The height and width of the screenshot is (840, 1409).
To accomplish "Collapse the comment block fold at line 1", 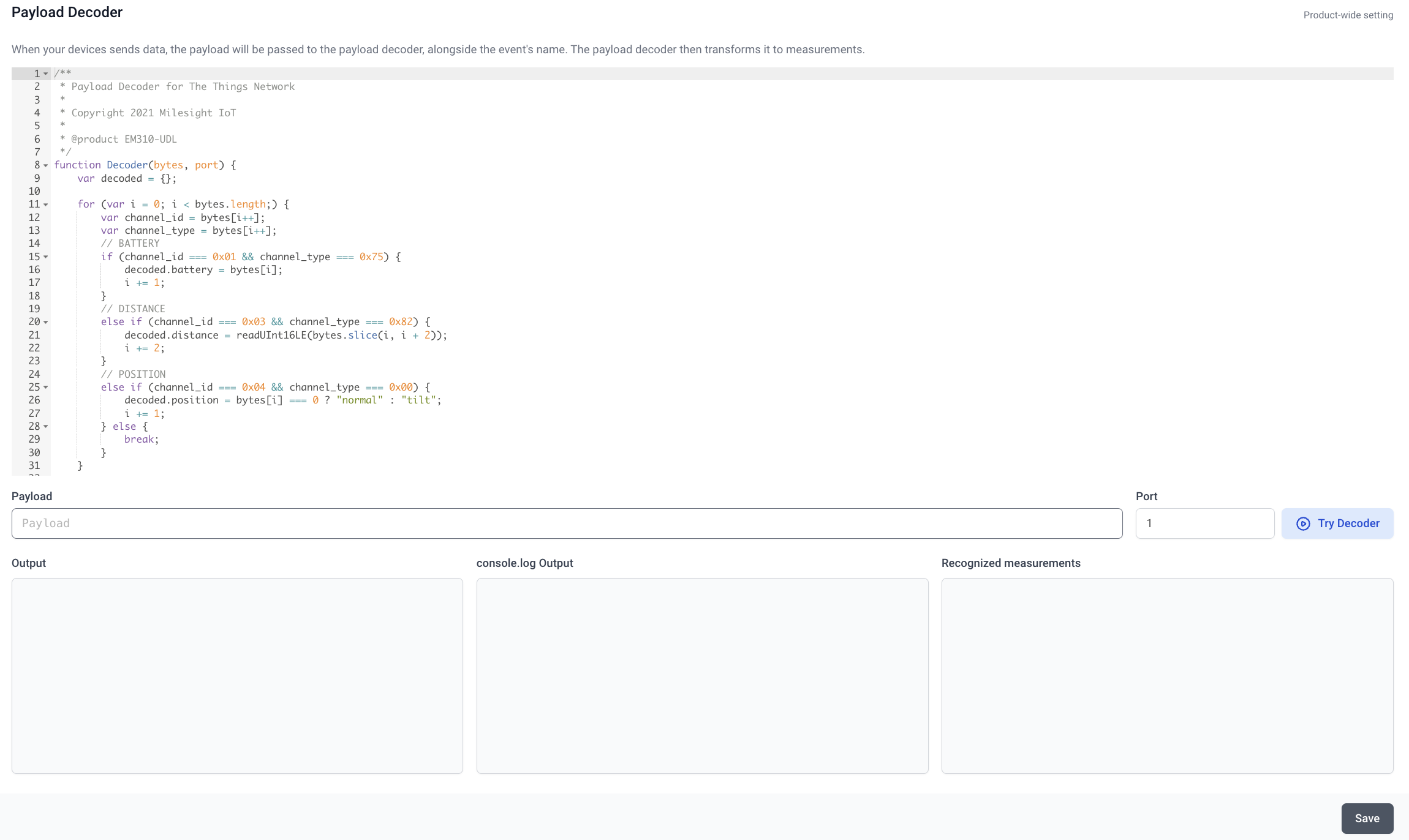I will [46, 74].
